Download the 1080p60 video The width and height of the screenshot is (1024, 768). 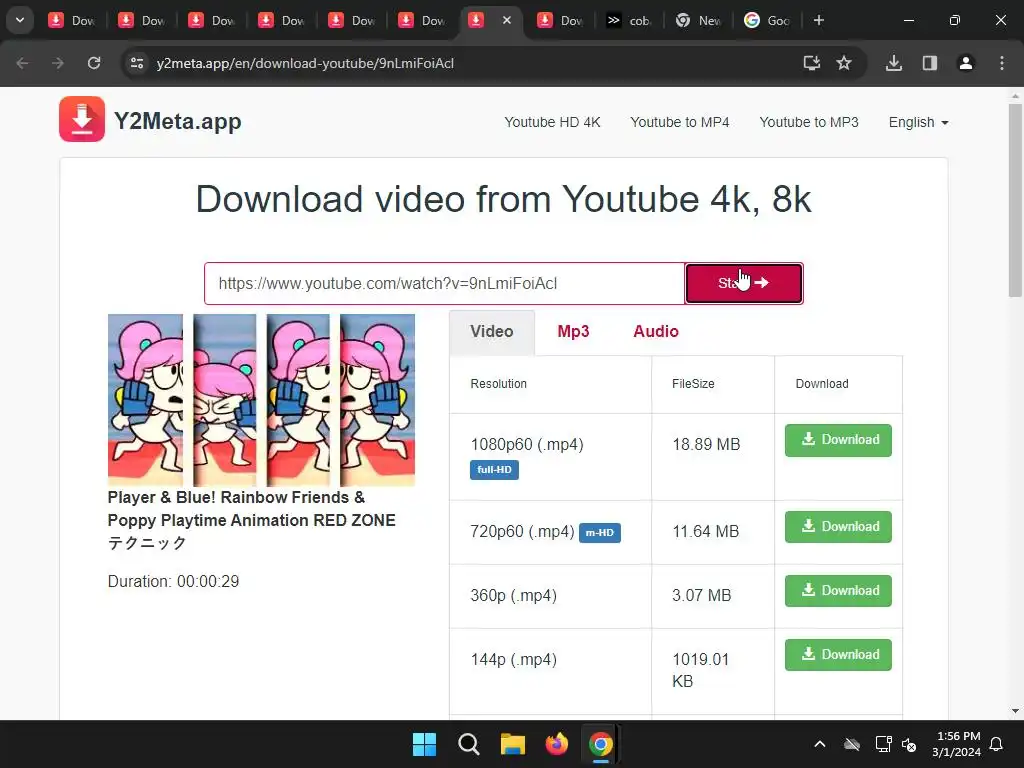coord(838,440)
